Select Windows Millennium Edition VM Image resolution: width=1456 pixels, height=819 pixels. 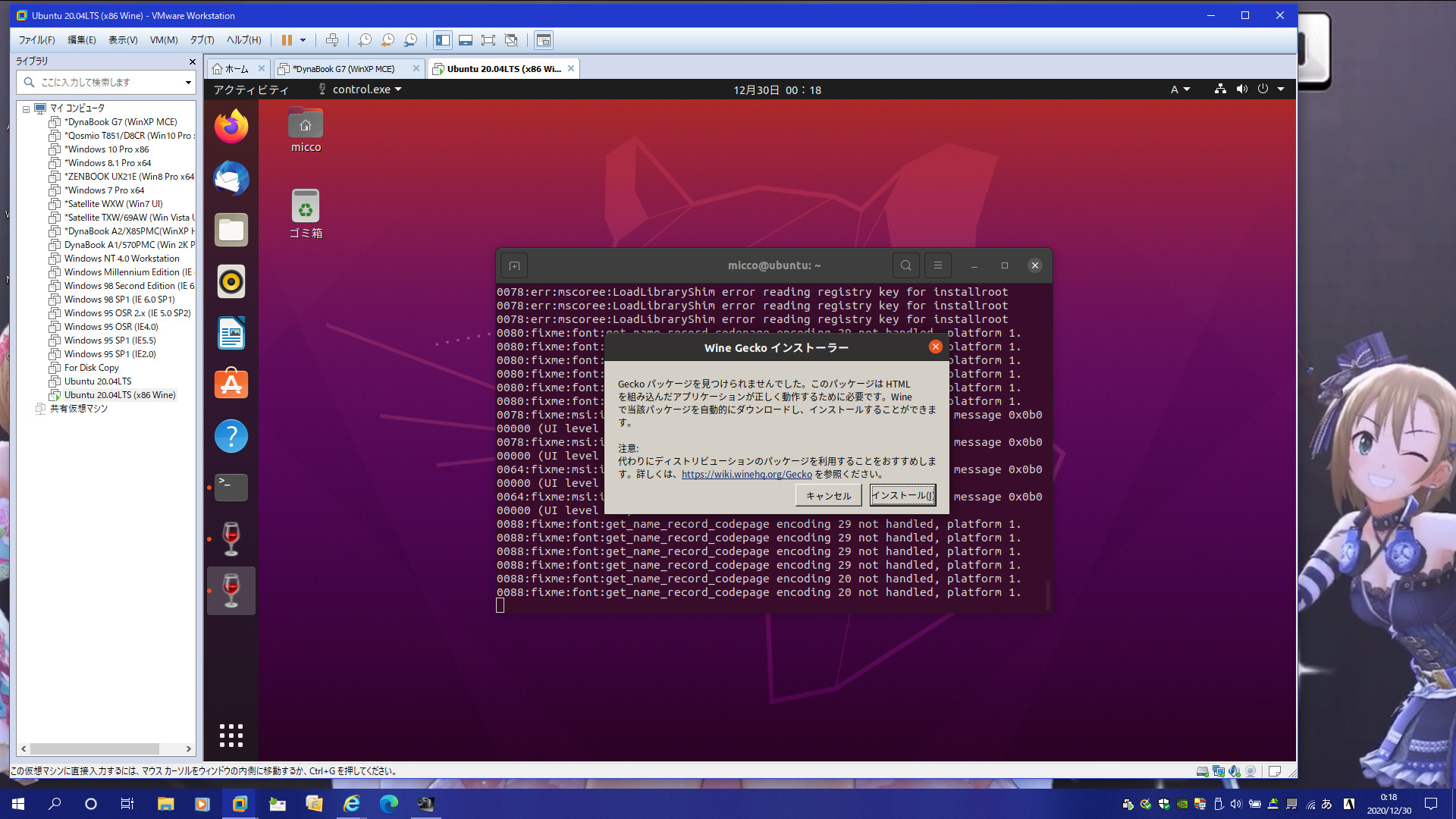pyautogui.click(x=121, y=272)
